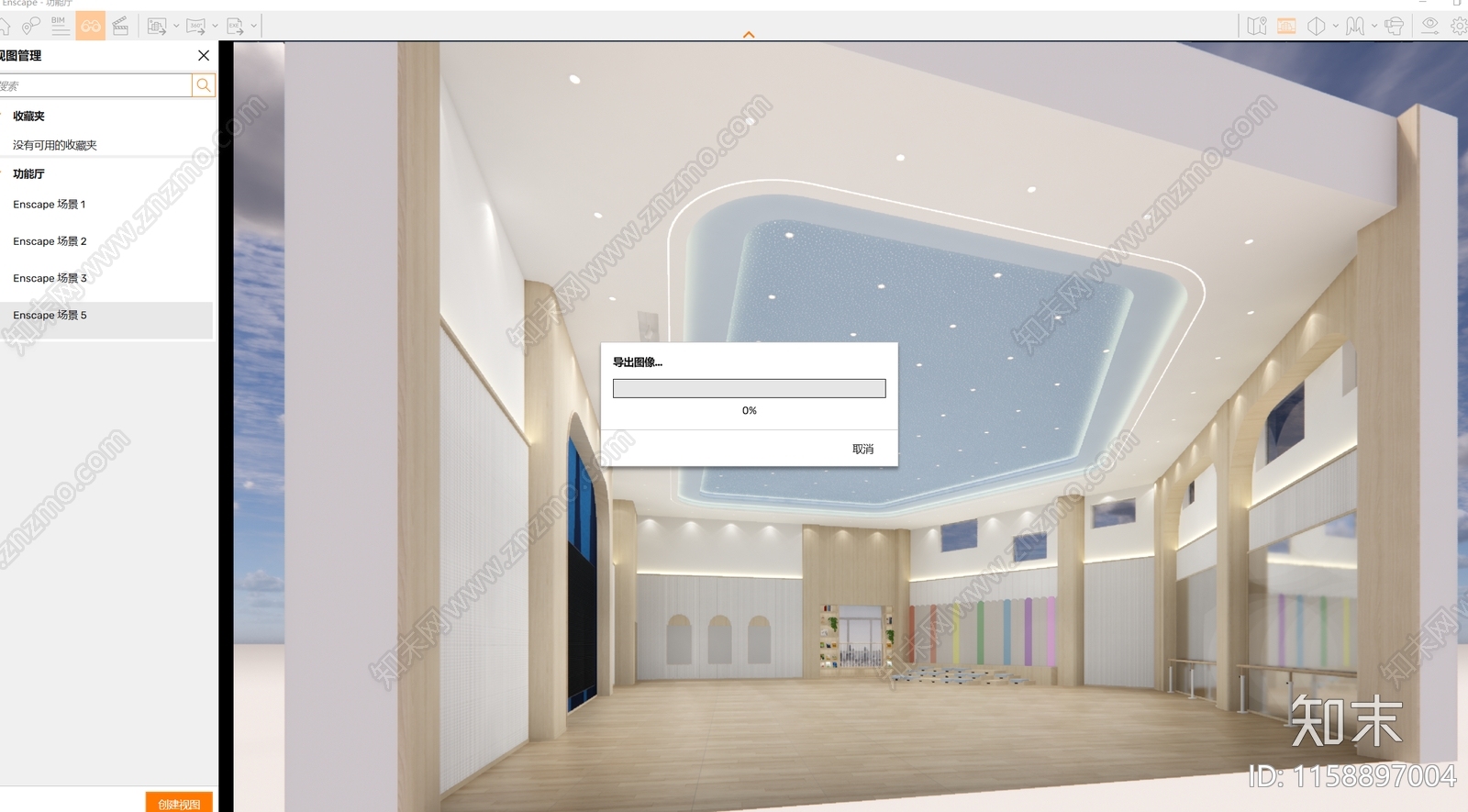The height and width of the screenshot is (812, 1468).
Task: Open the Enscape home icon
Action: (4, 27)
